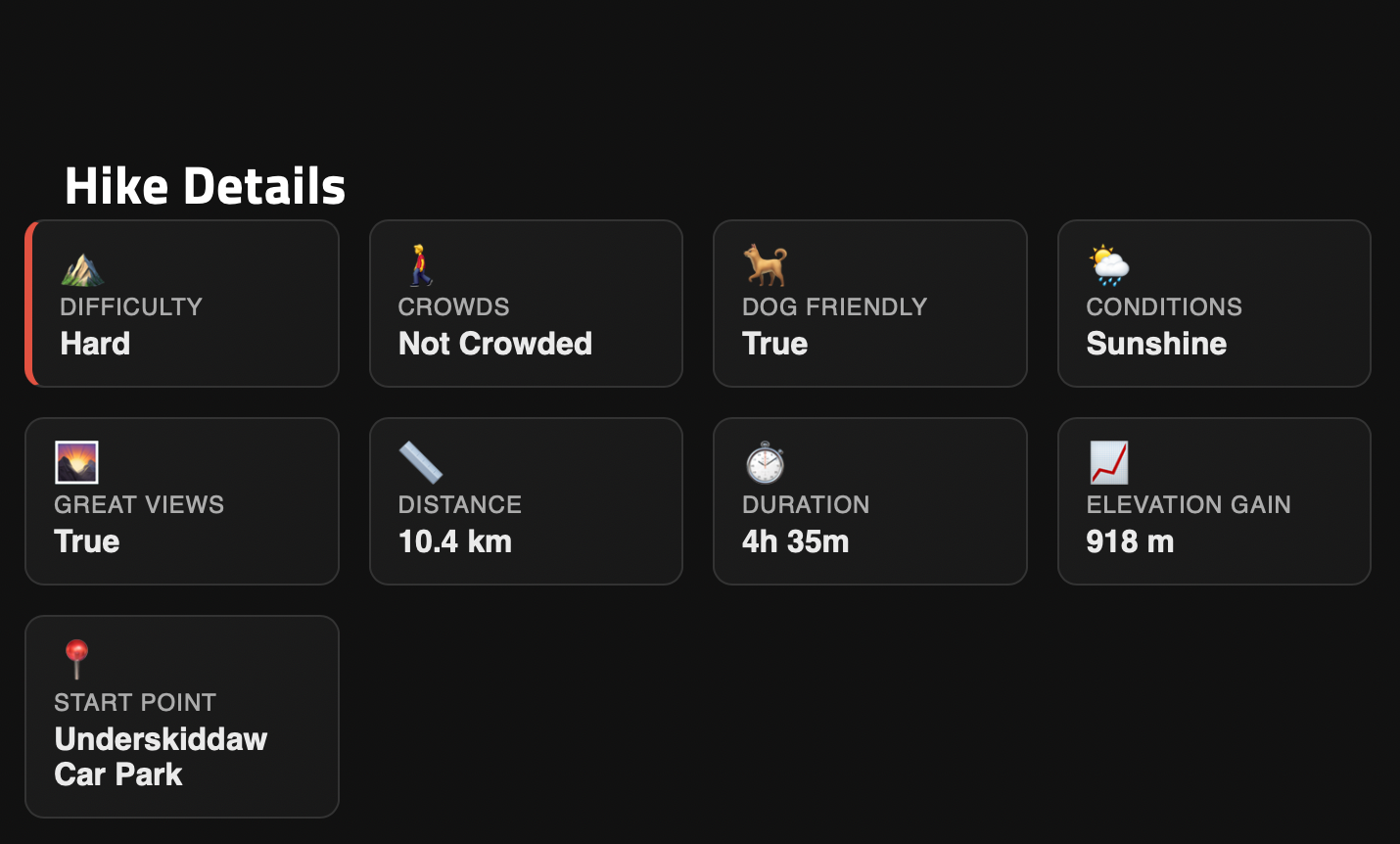Click the dog icon on Dog Friendly card

pyautogui.click(x=765, y=265)
